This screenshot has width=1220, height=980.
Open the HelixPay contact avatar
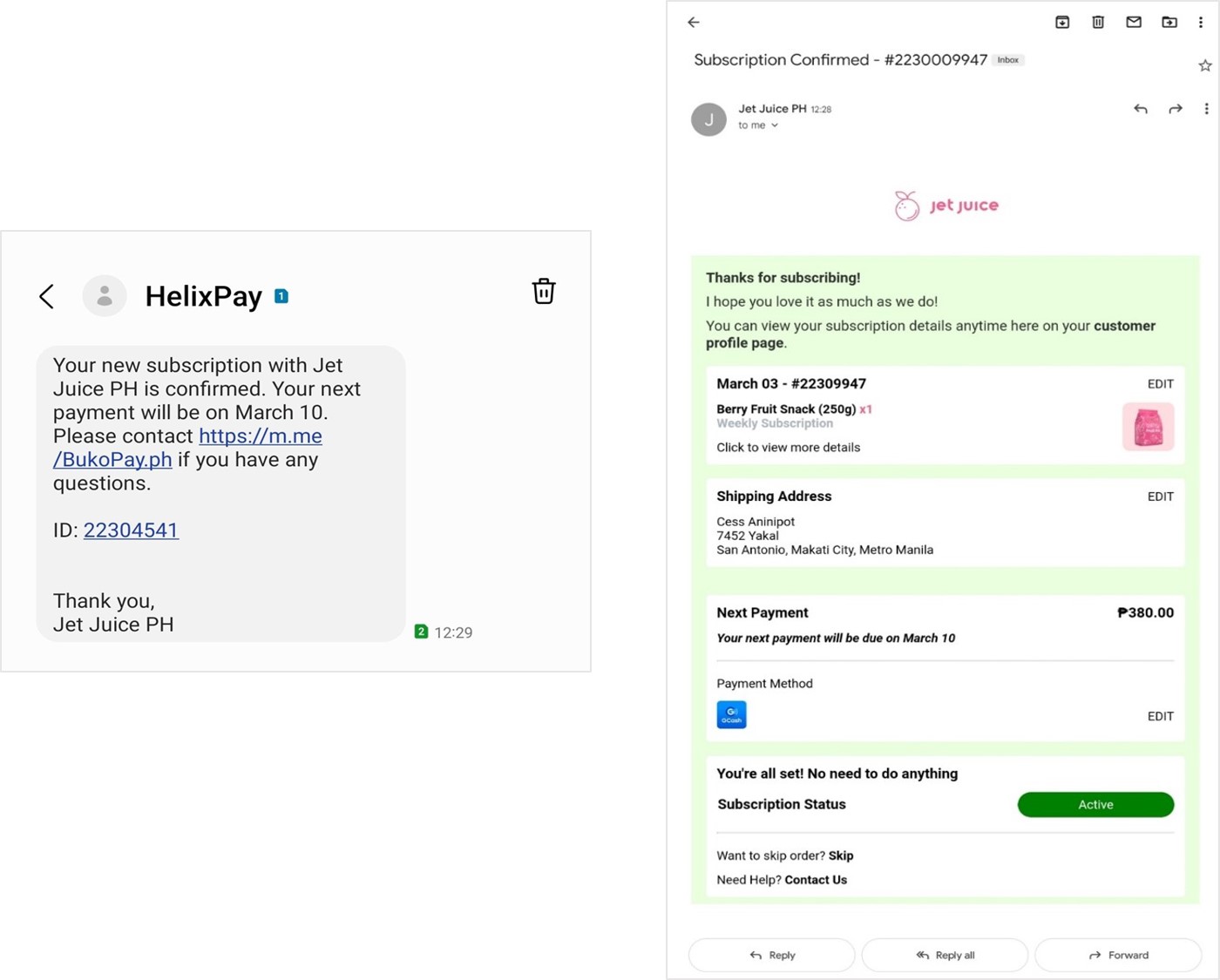tap(105, 296)
